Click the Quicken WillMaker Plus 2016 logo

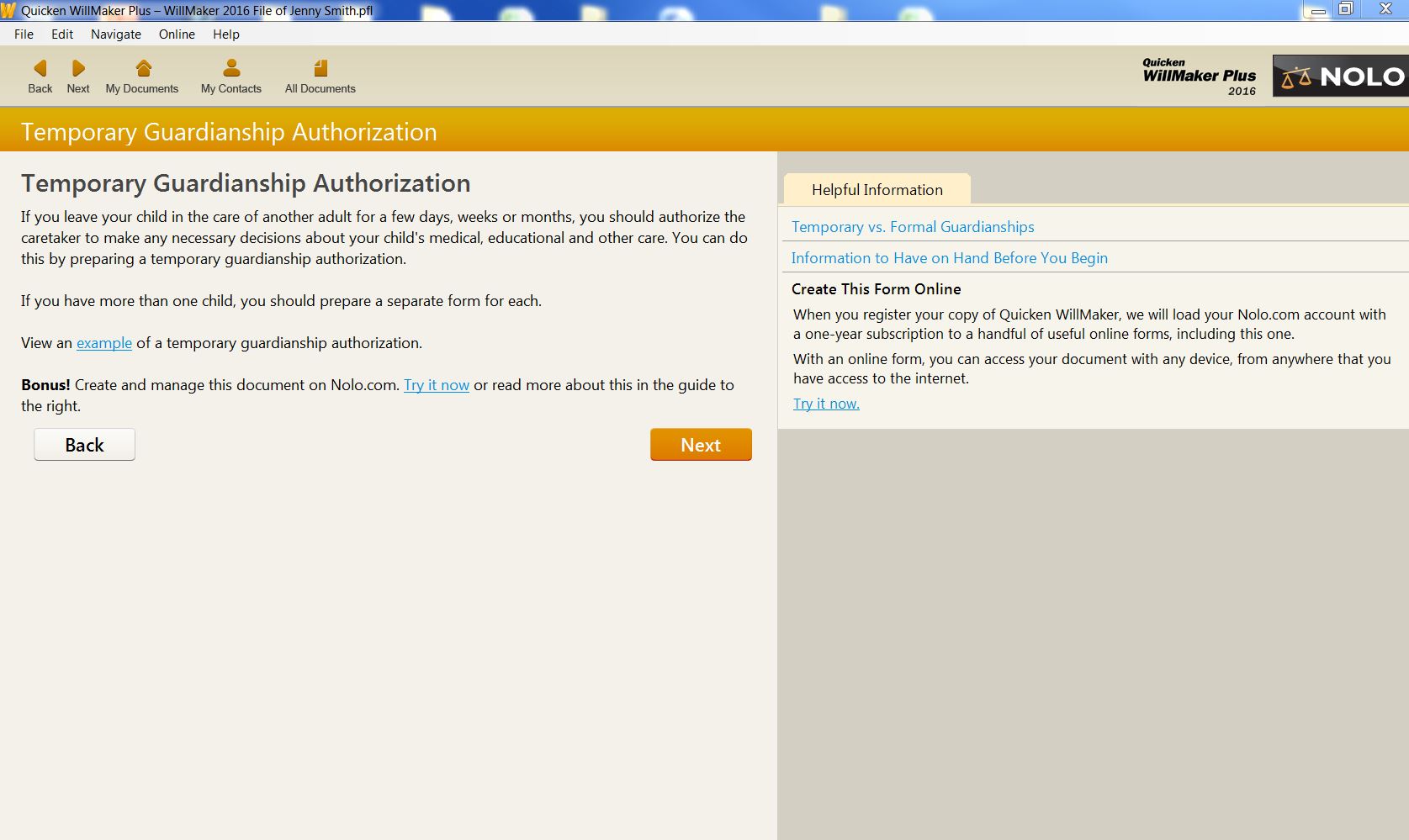1198,77
